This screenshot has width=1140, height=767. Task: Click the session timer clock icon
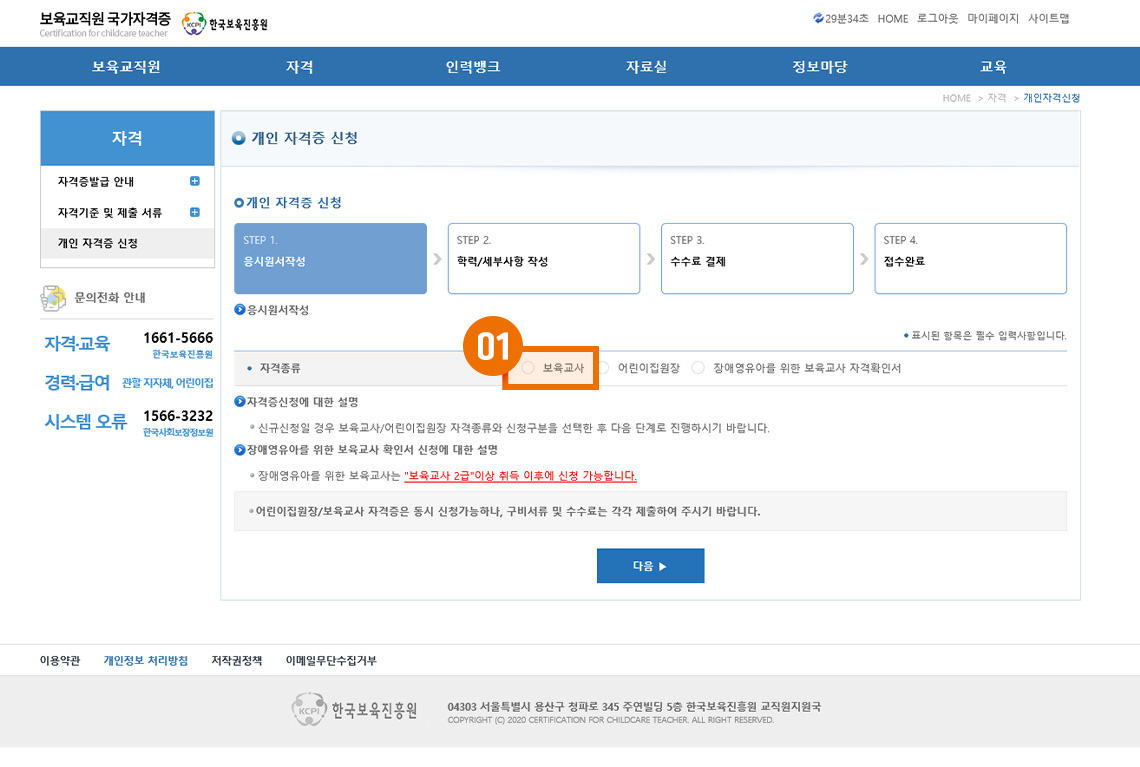(x=818, y=19)
